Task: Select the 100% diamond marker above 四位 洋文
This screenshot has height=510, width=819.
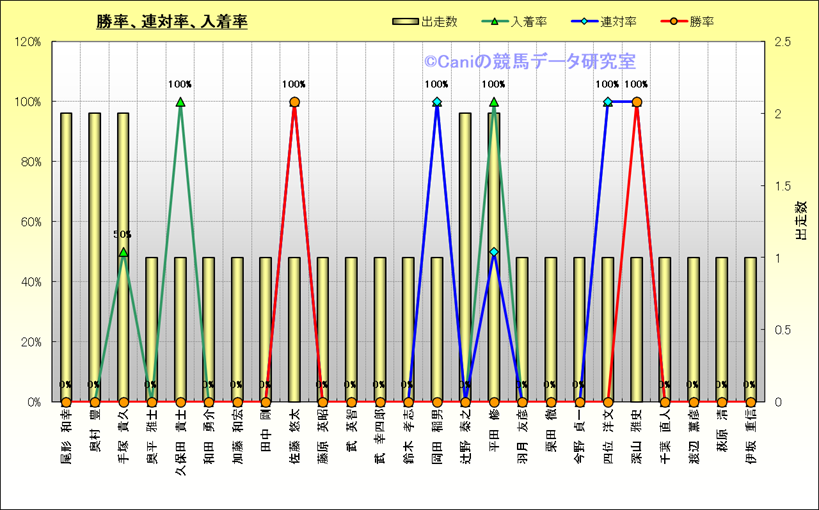Action: 608,102
